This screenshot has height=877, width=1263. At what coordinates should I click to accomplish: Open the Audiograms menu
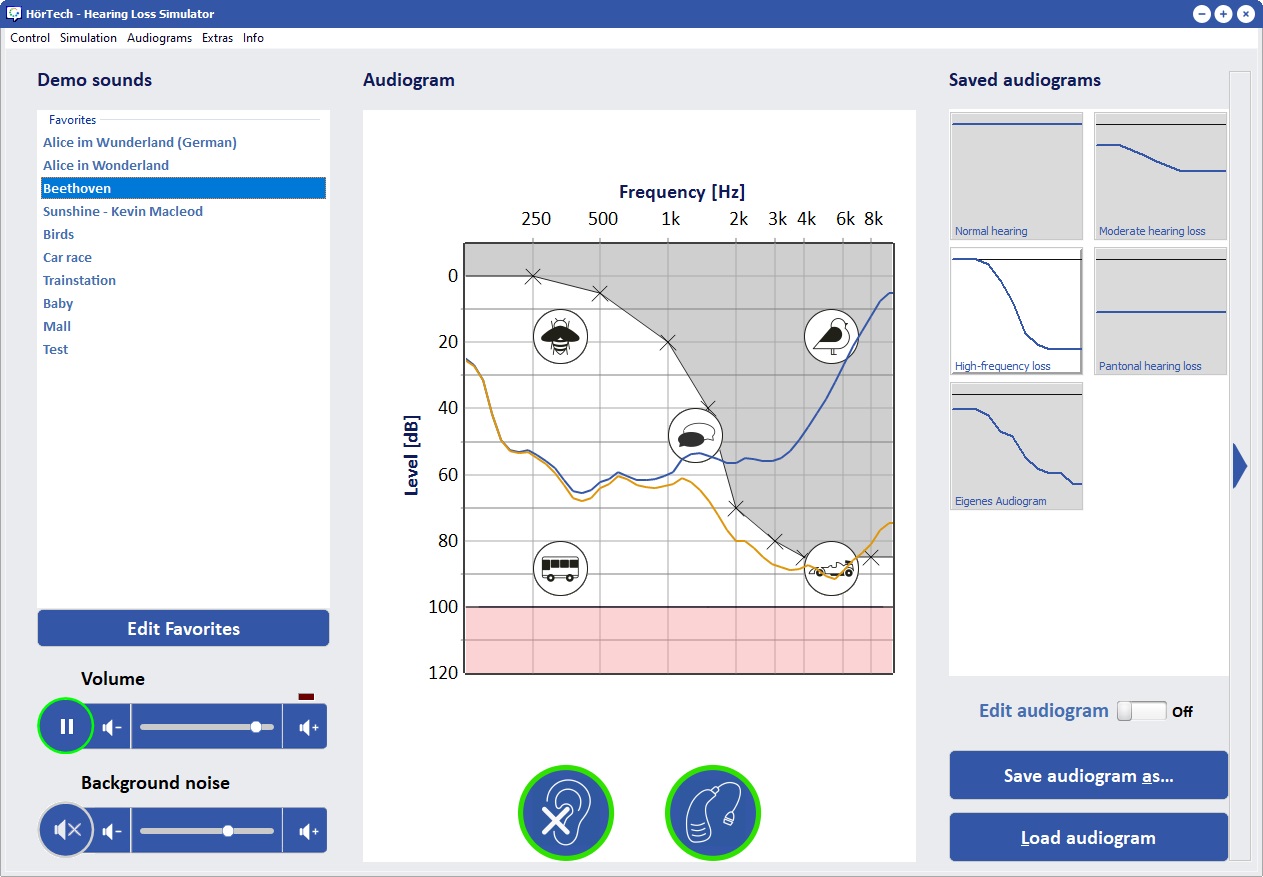(159, 38)
